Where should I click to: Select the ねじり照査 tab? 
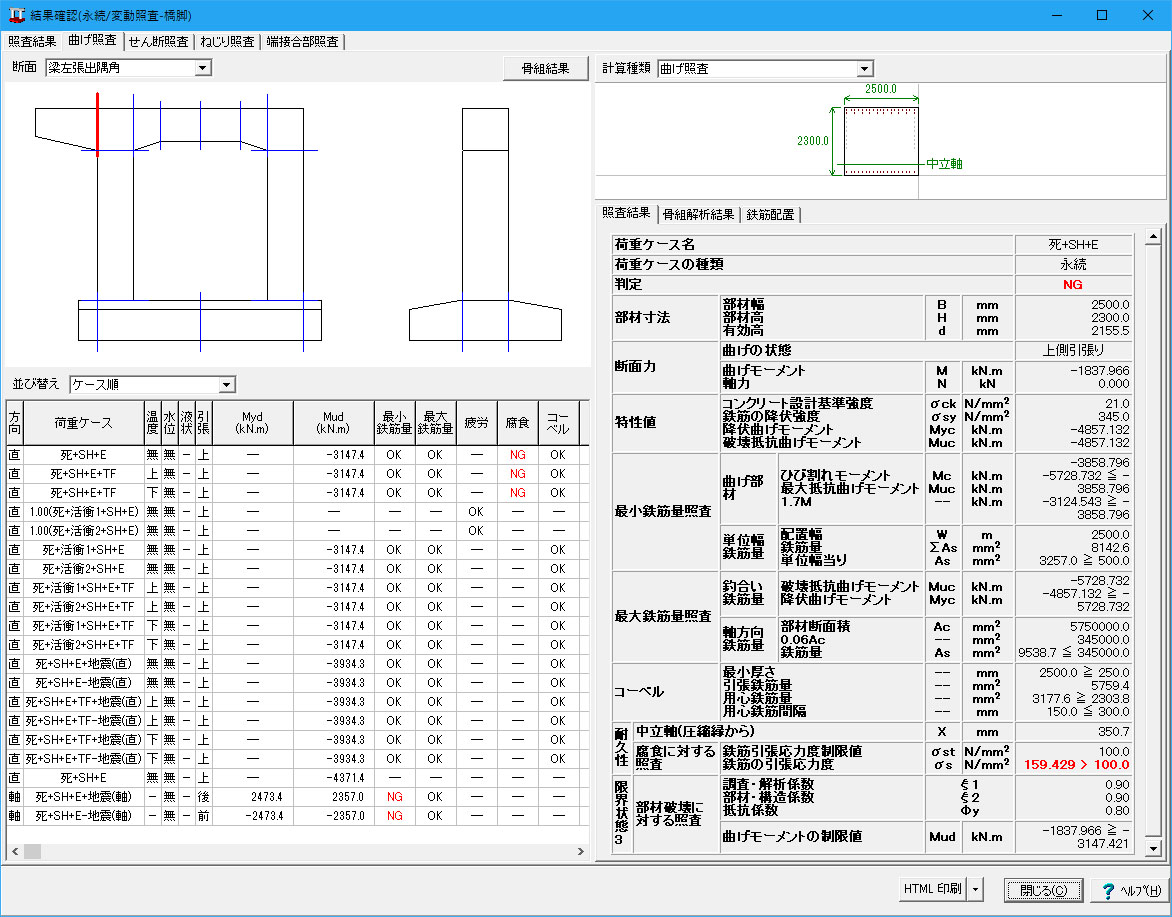click(227, 42)
